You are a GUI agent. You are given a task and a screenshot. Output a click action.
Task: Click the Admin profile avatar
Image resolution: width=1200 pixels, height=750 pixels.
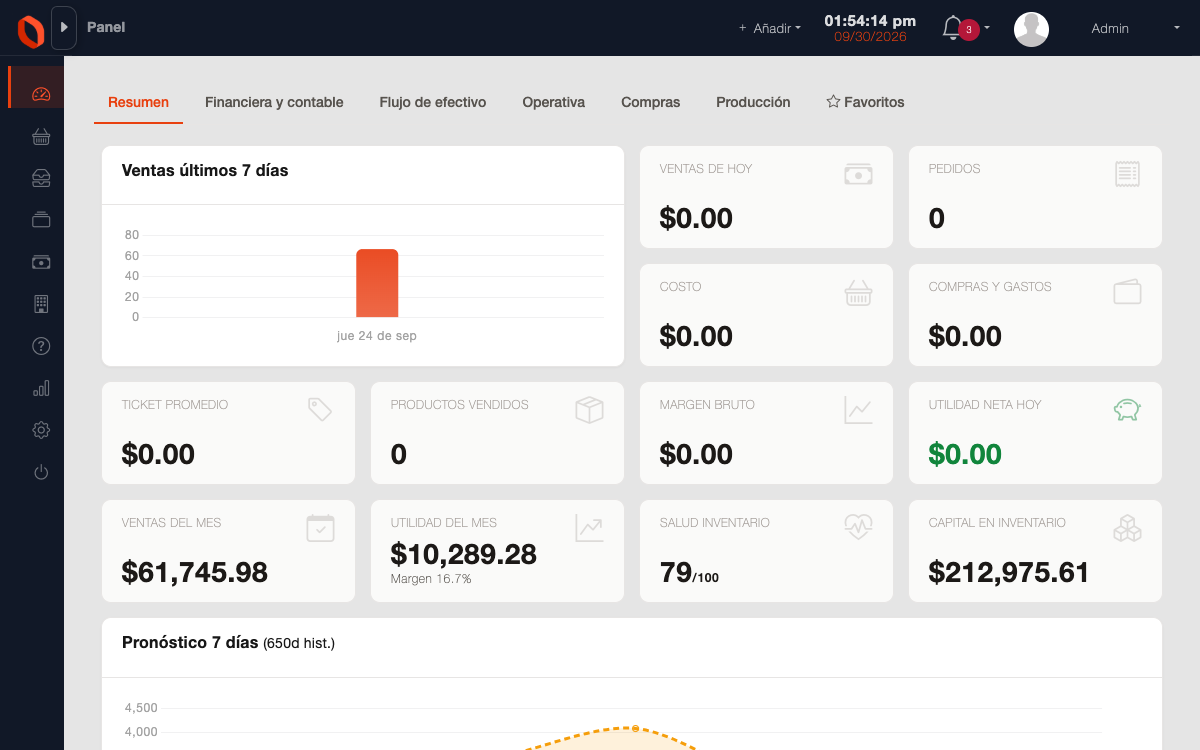[x=1031, y=29]
